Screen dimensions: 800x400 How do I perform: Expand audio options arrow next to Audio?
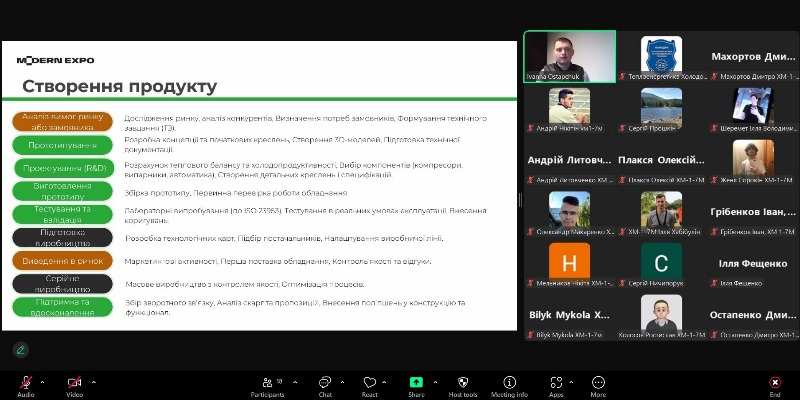click(x=42, y=382)
